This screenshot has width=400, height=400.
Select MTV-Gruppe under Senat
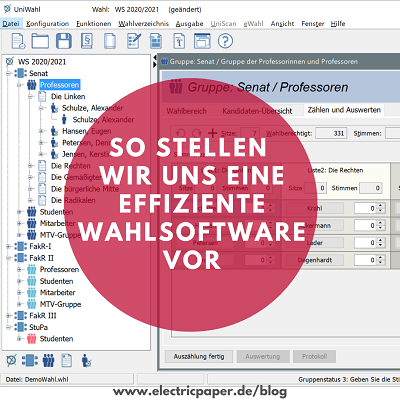coord(60,235)
